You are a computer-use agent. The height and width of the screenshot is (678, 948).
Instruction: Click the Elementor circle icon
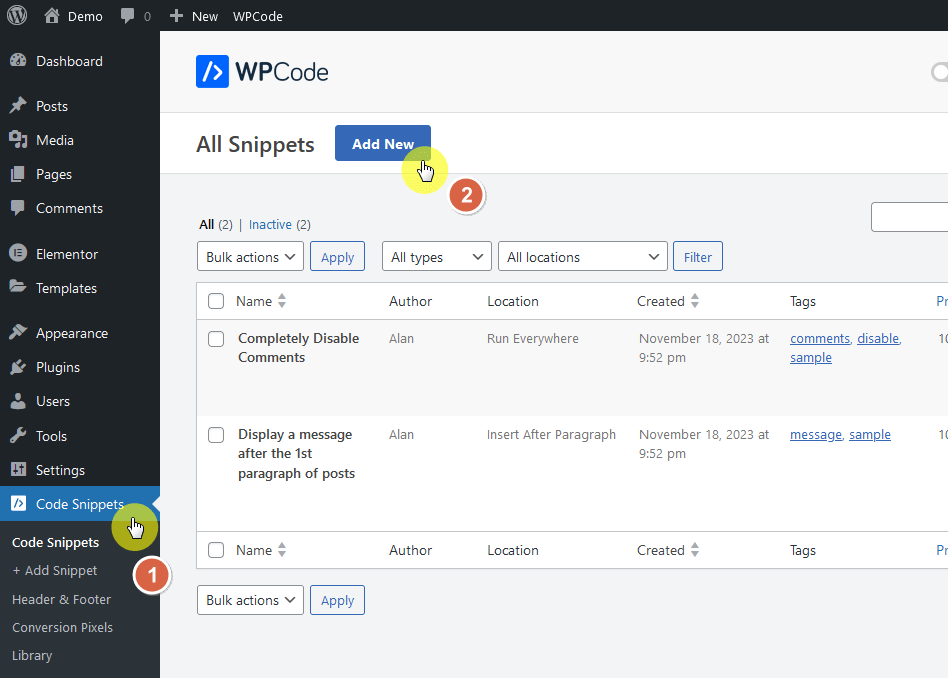(18, 253)
